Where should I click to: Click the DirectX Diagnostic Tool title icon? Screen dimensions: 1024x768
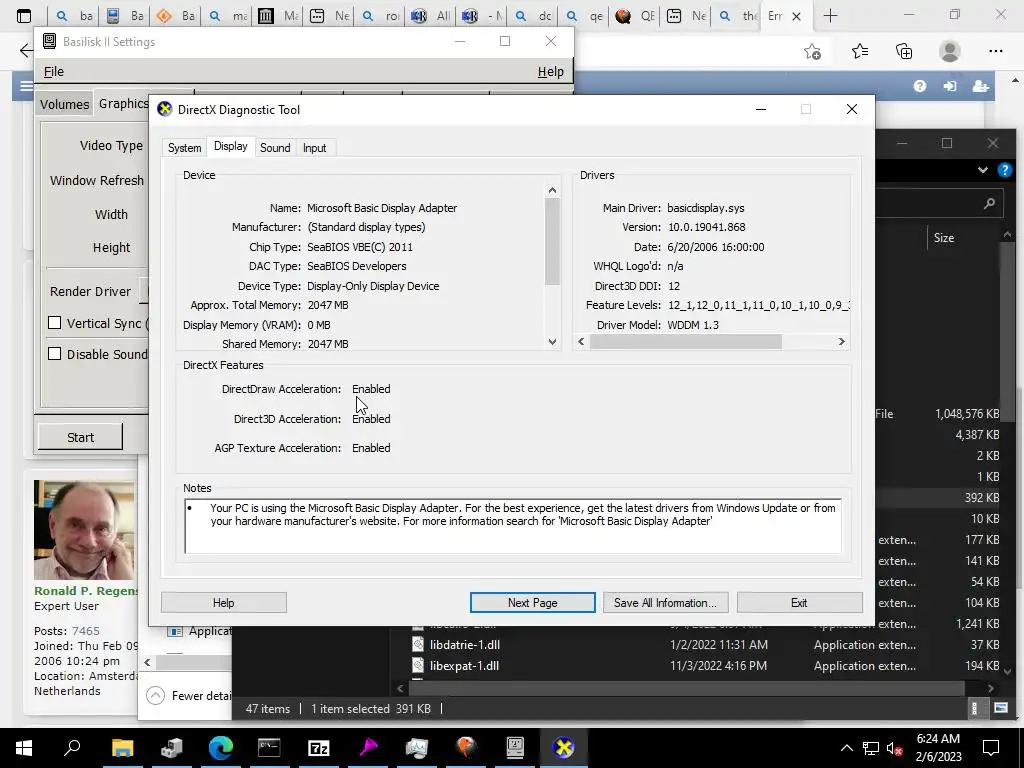click(x=165, y=109)
